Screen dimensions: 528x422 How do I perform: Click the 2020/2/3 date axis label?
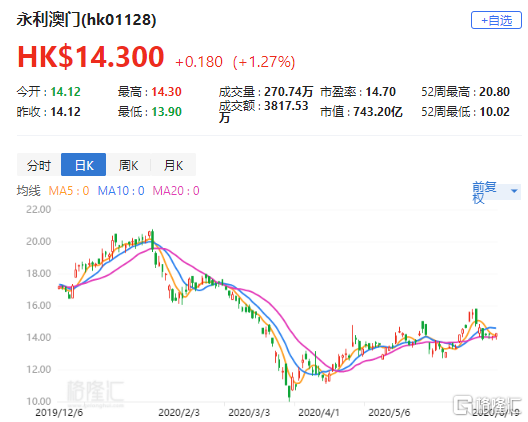179,413
